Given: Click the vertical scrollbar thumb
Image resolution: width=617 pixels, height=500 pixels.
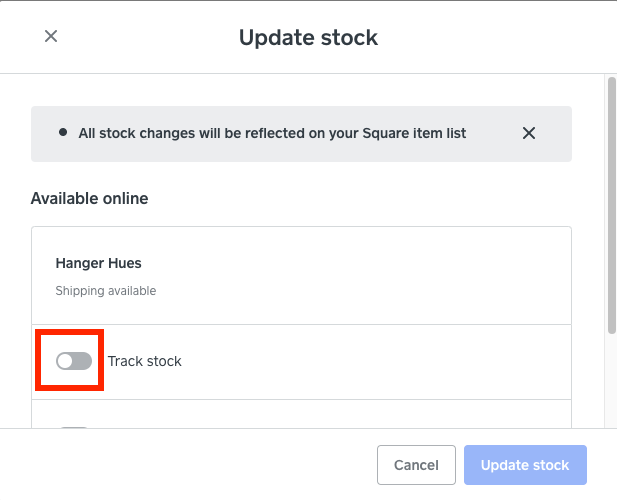Looking at the screenshot, I should pos(611,200).
